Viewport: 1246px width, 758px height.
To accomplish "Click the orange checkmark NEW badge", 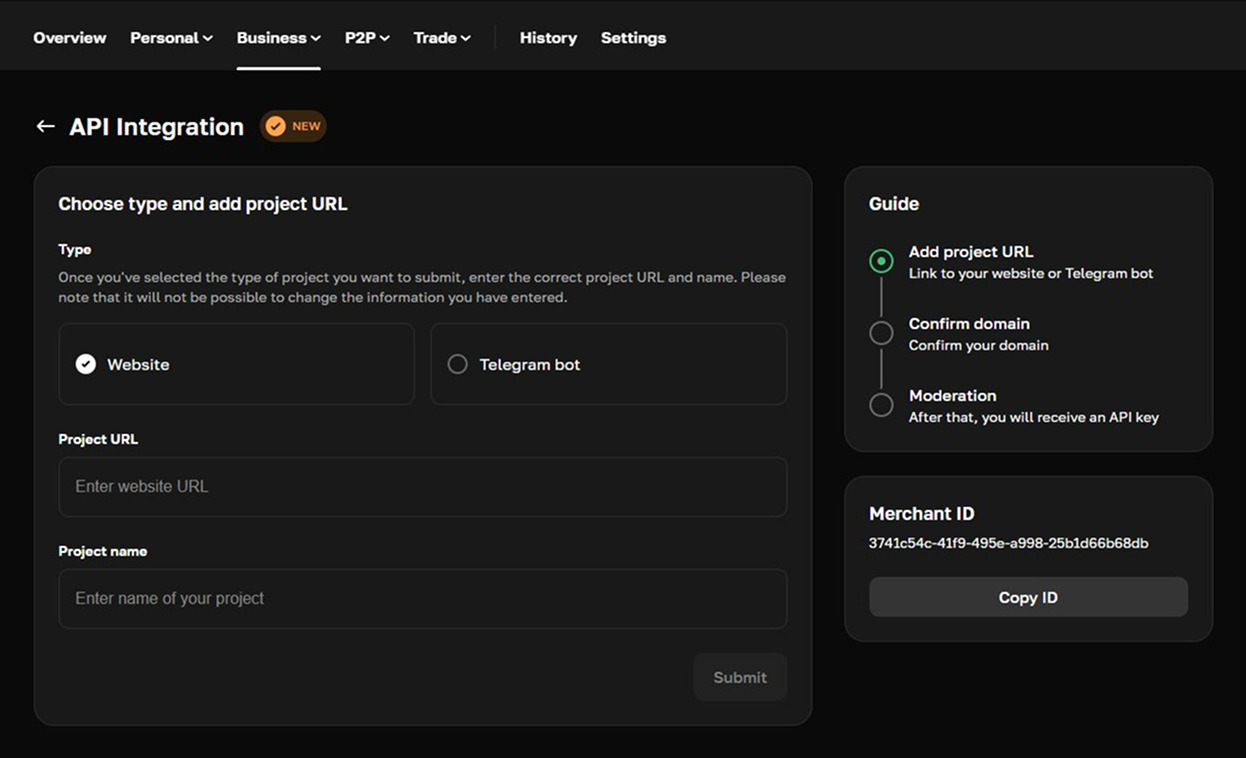I will point(293,126).
